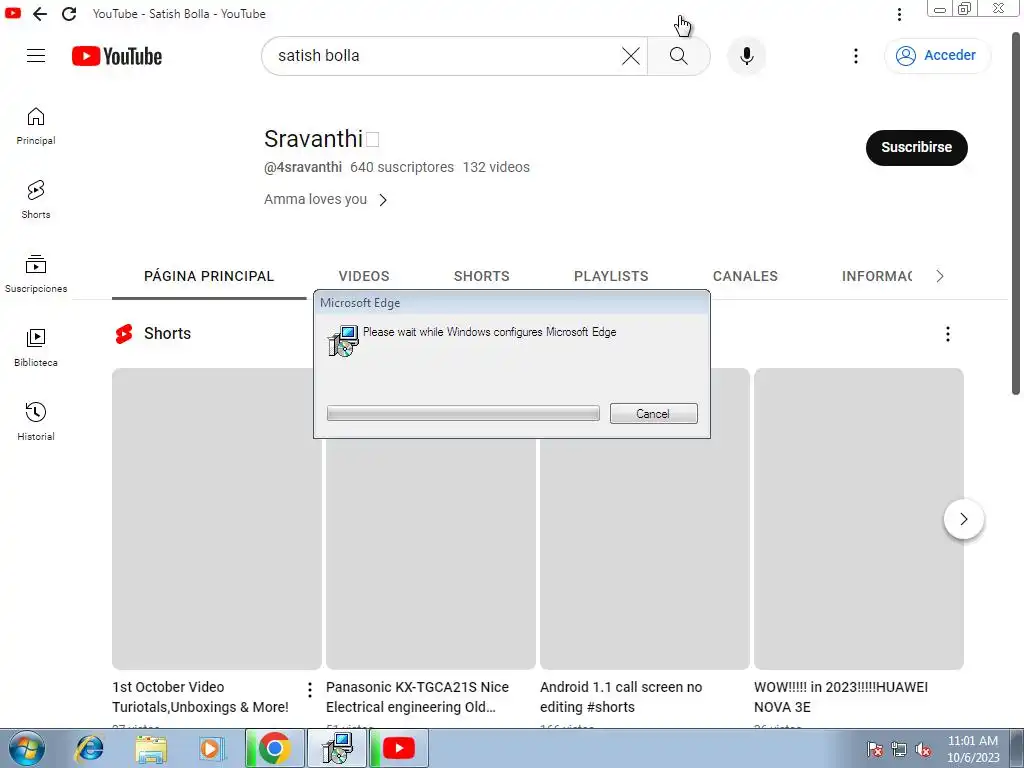Screen dimensions: 1024x768
Task: Advance the Shorts carousel with next arrow
Action: tap(963, 519)
